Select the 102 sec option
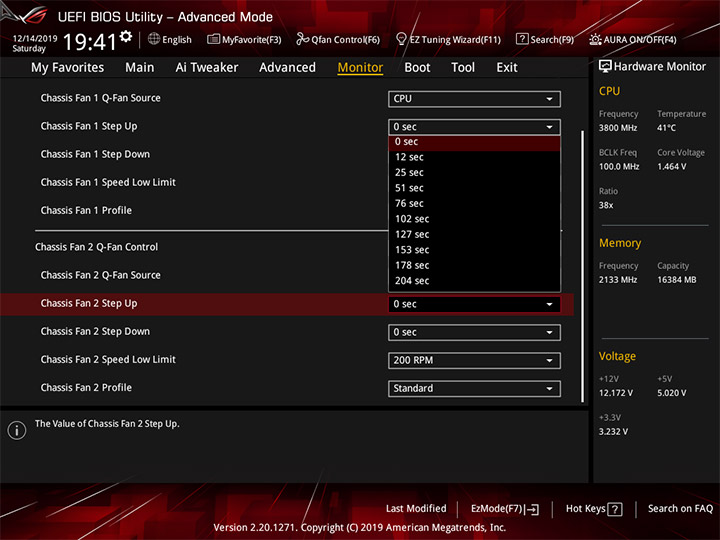The width and height of the screenshot is (720, 540). 474,219
